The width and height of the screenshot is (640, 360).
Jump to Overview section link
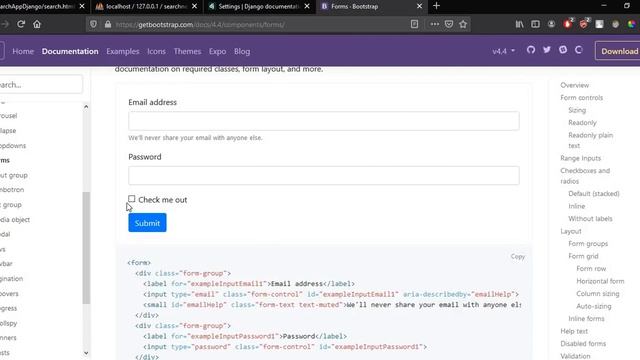coord(574,85)
